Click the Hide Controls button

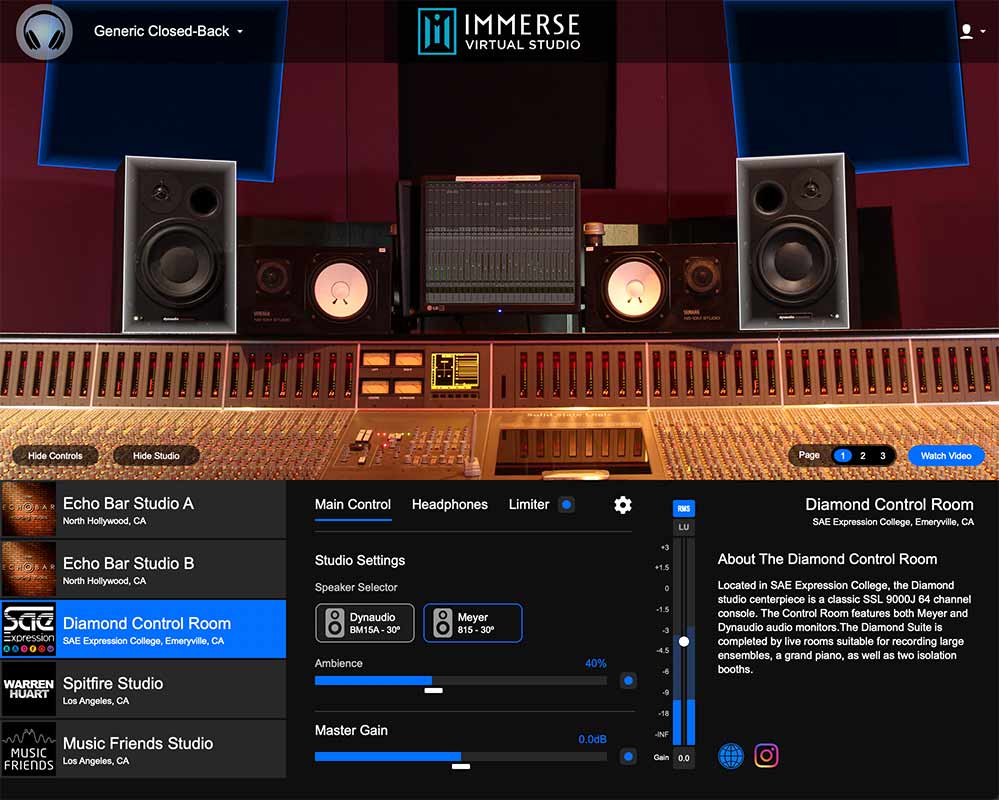(x=54, y=455)
